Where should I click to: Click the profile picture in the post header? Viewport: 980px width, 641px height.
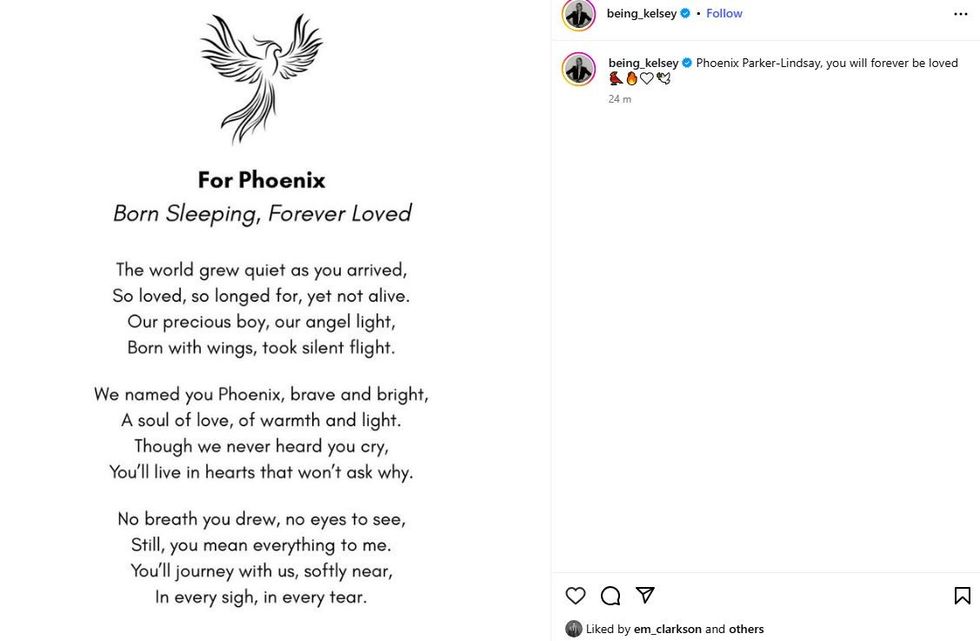pyautogui.click(x=579, y=14)
